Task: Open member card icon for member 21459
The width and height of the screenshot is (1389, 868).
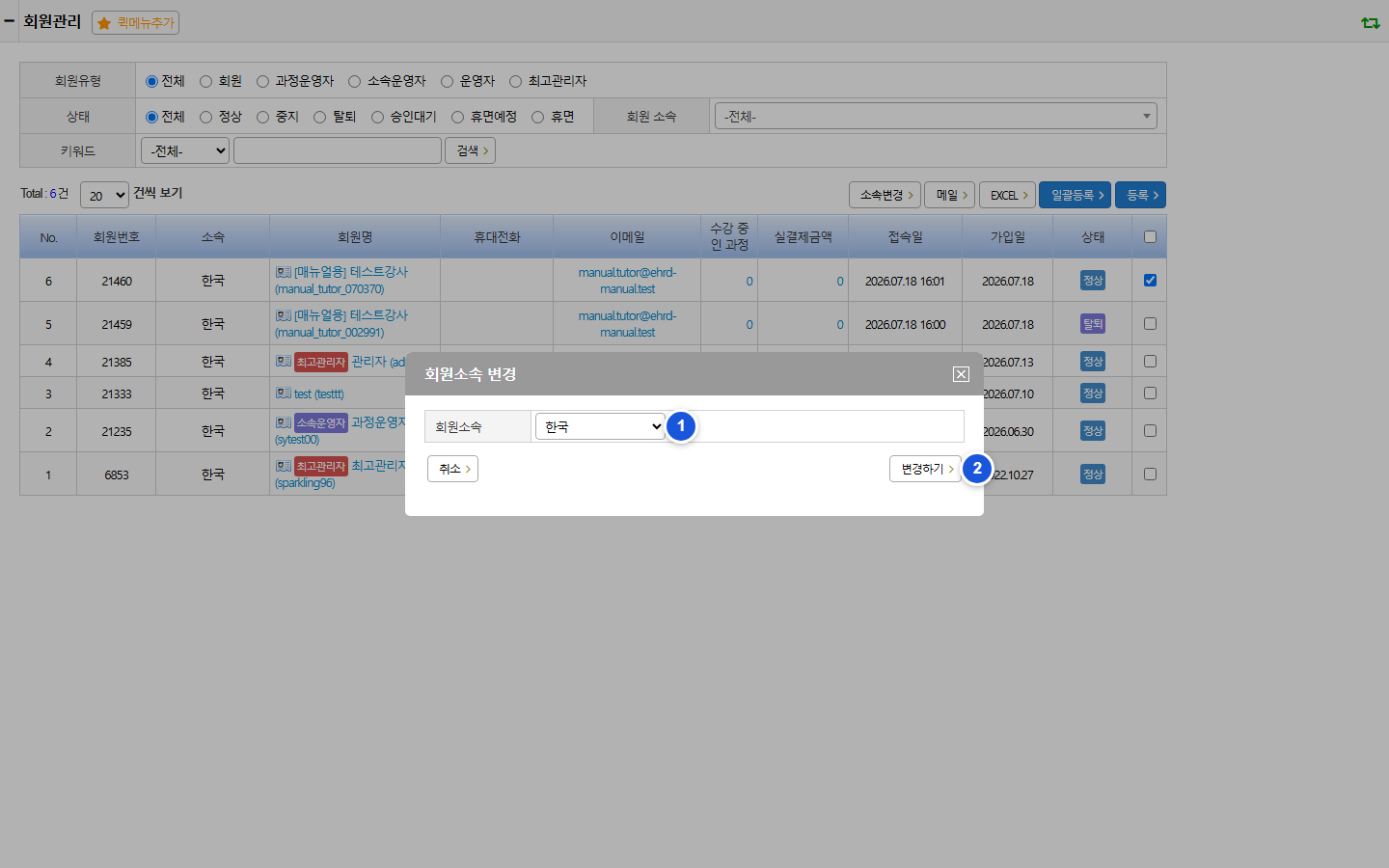Action: coord(283,315)
